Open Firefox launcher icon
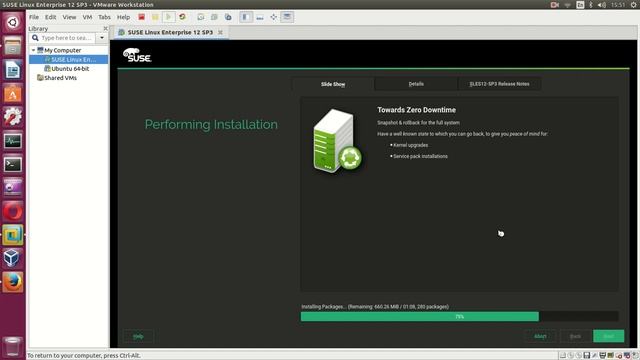The image size is (640, 360). (13, 282)
